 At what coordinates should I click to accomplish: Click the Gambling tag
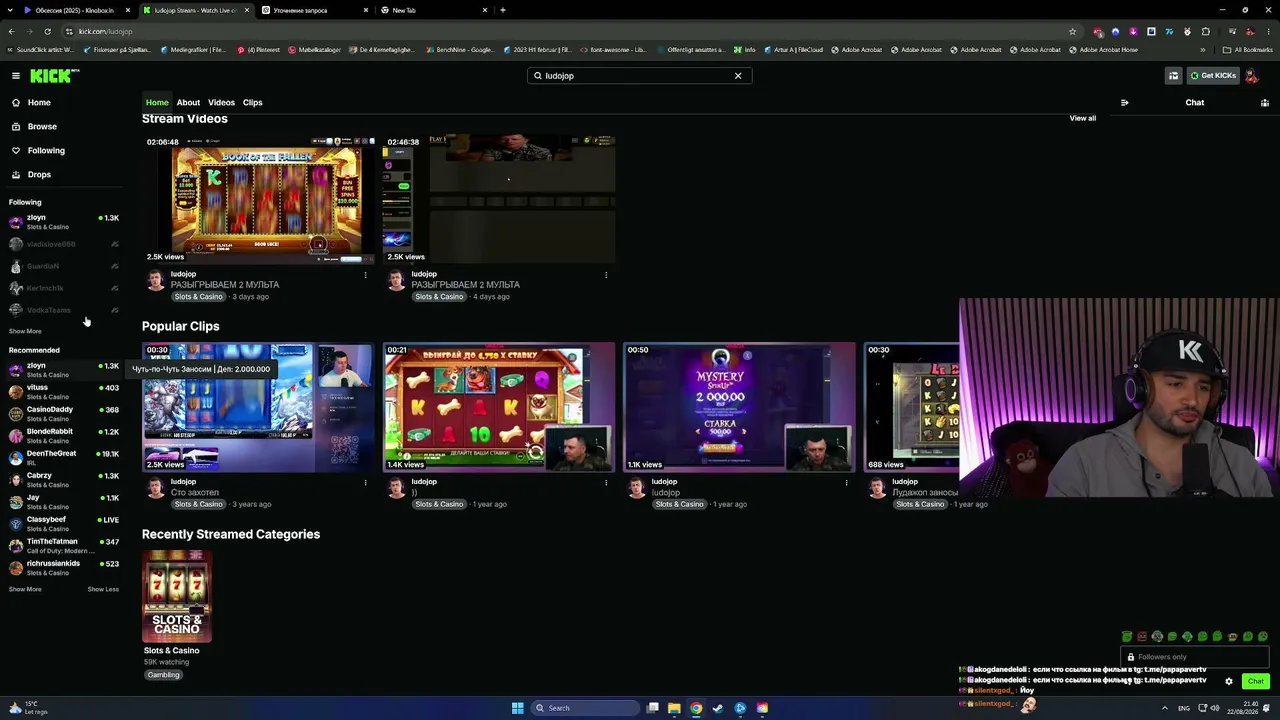[164, 675]
